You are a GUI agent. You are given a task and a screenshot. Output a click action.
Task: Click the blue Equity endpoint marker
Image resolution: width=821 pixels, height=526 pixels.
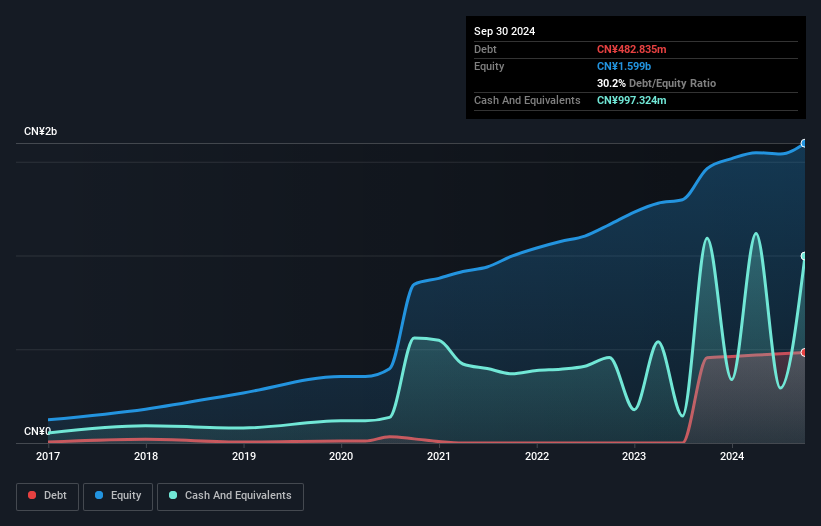coord(804,143)
